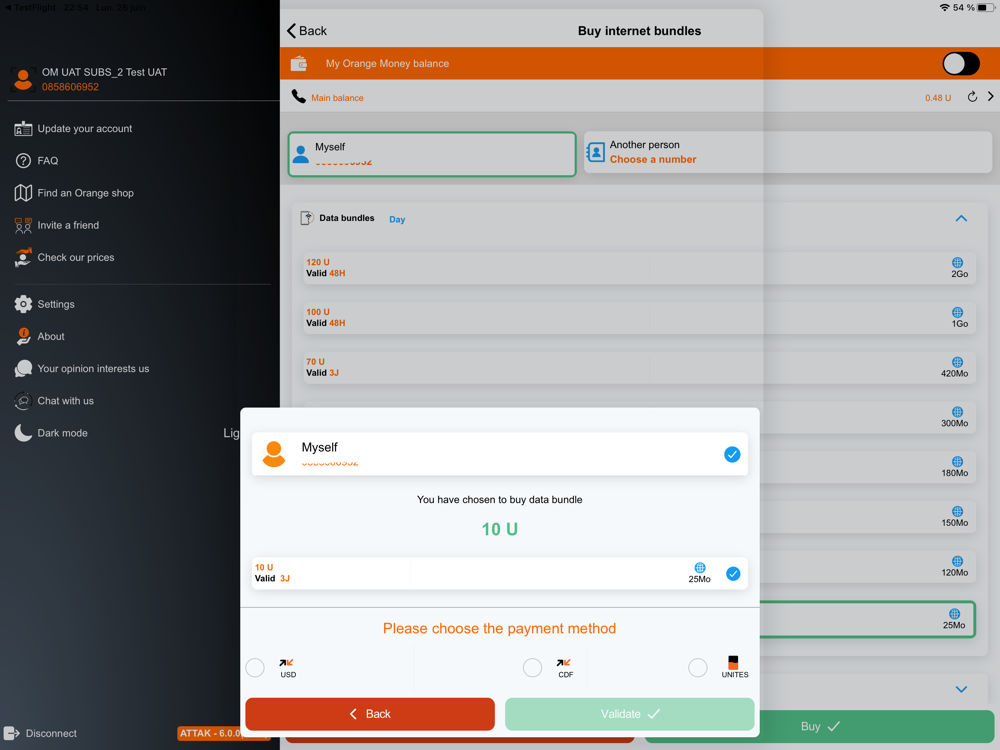The width and height of the screenshot is (1000, 750).
Task: Select the 100 U 1Go bundle
Action: click(x=639, y=317)
